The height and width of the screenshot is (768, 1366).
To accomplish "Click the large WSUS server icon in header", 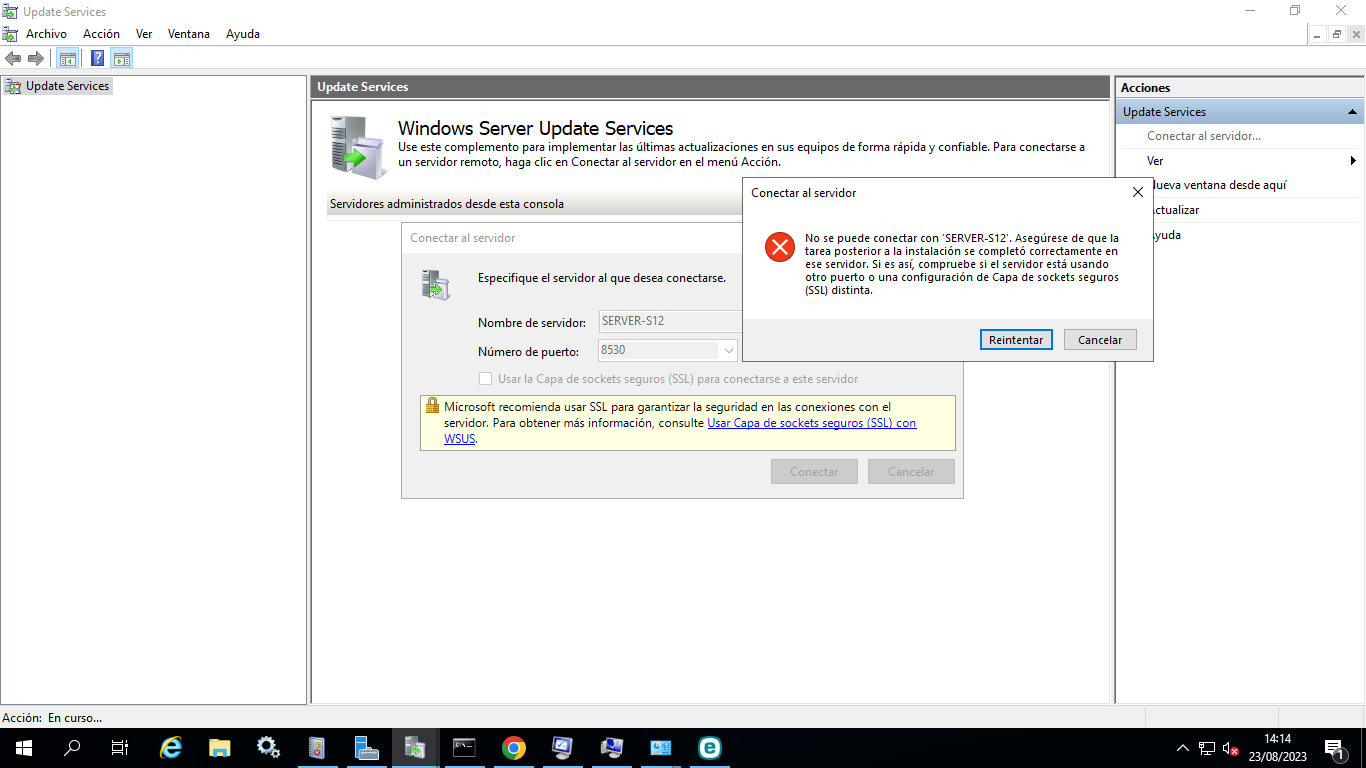I will click(359, 148).
